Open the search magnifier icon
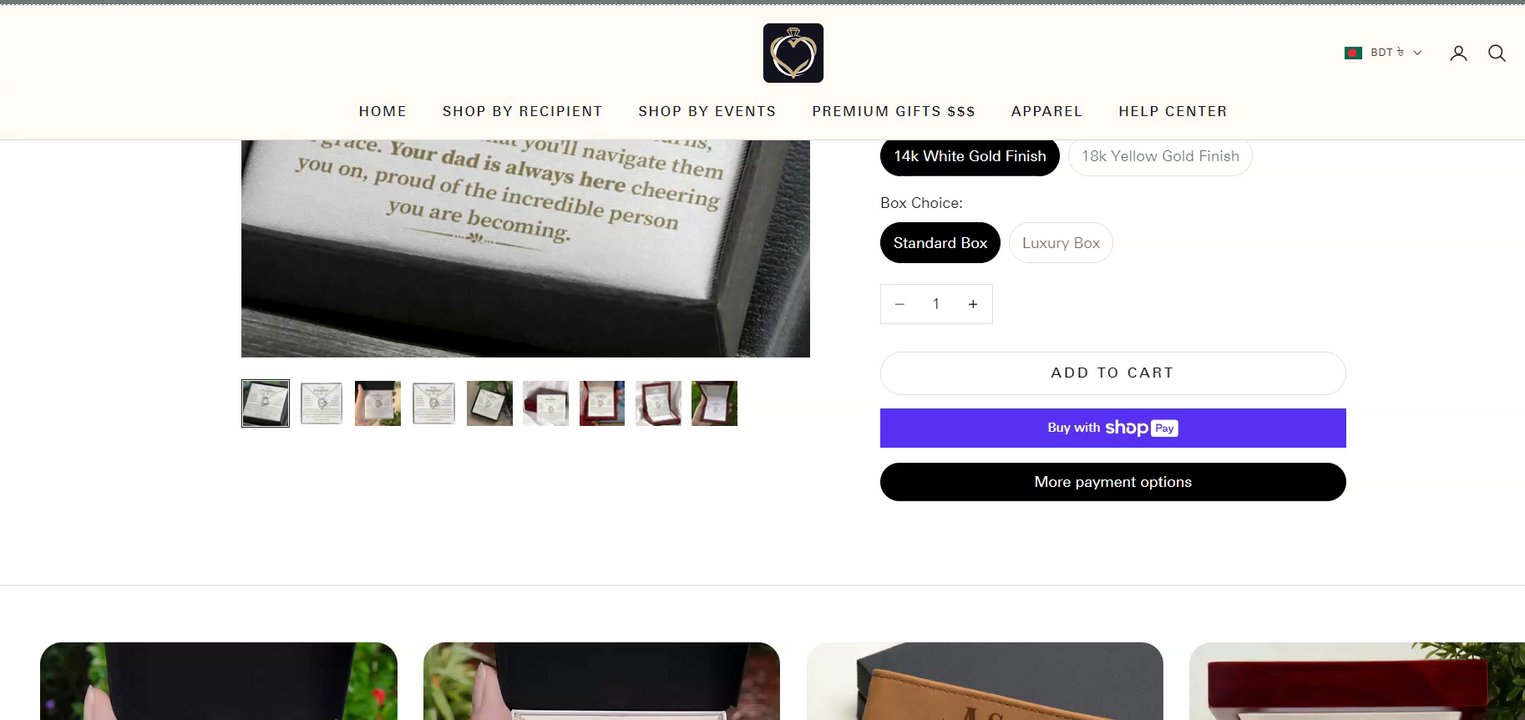This screenshot has height=720, width=1525. [1496, 53]
